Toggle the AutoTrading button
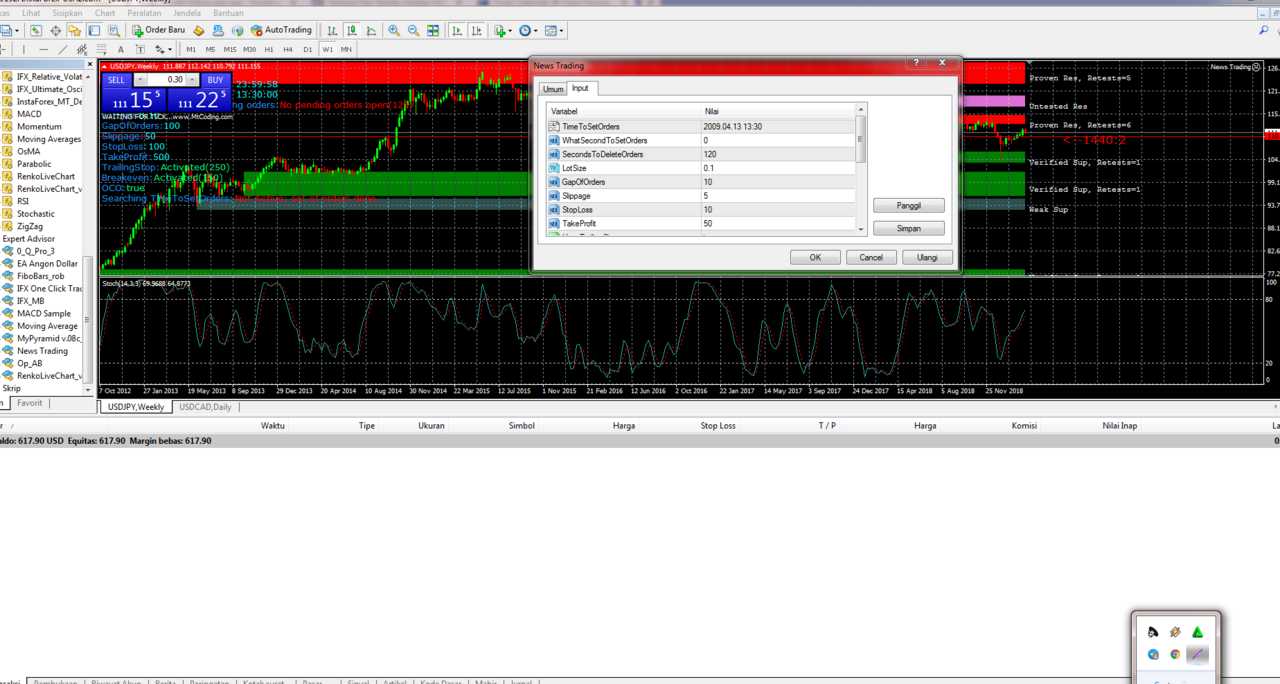1280x684 pixels. point(281,31)
